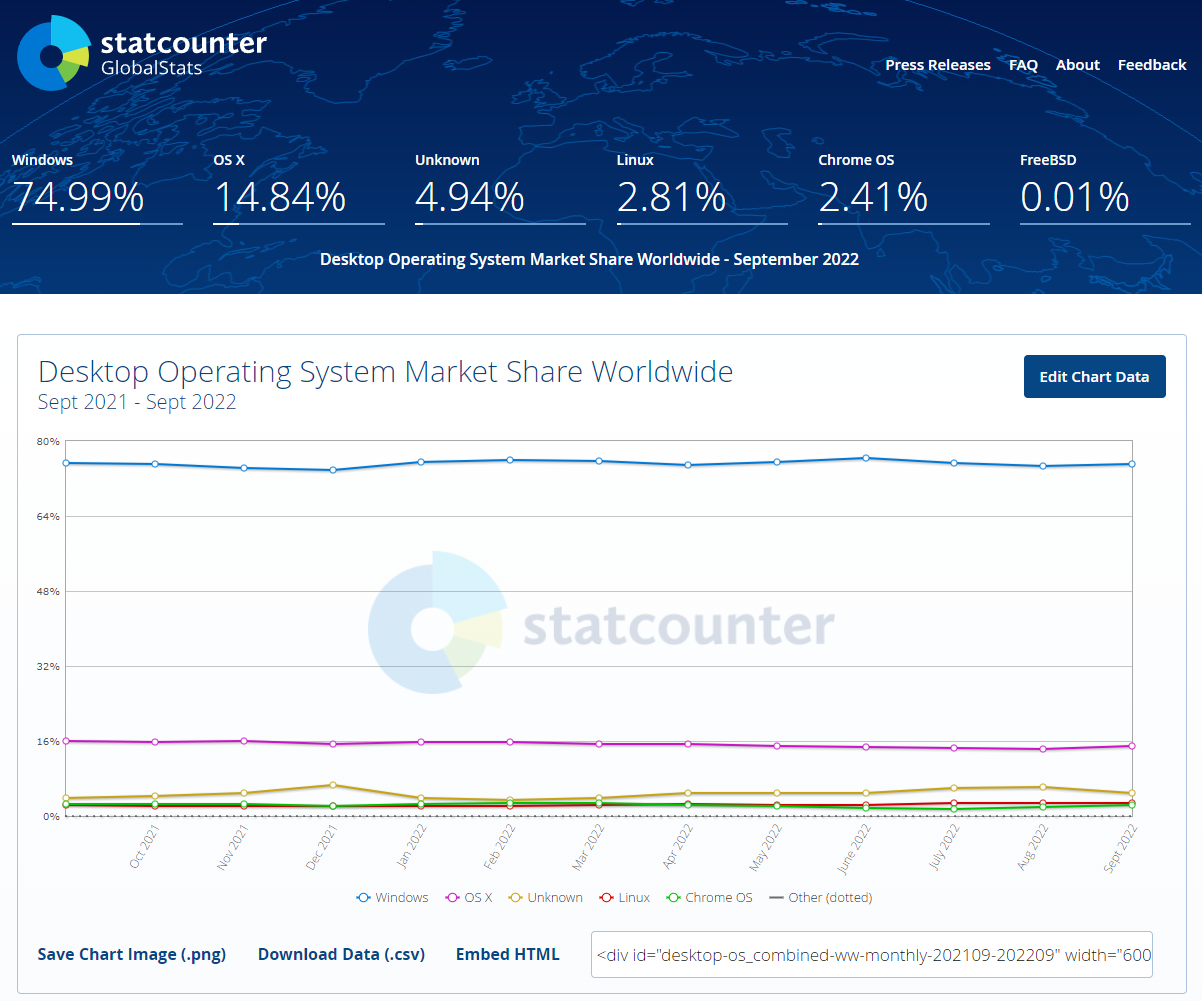Click the 80% y-axis label
The width and height of the screenshot is (1202, 1001).
point(49,442)
